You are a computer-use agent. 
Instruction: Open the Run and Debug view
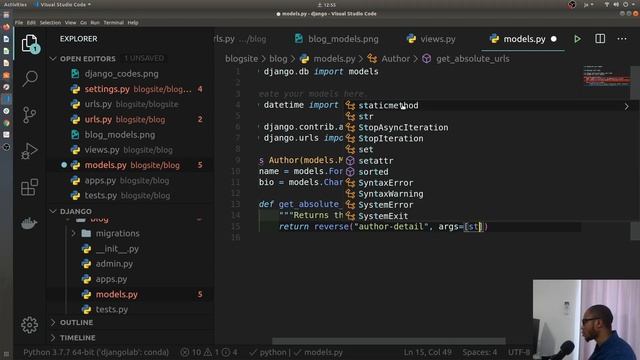click(x=29, y=151)
